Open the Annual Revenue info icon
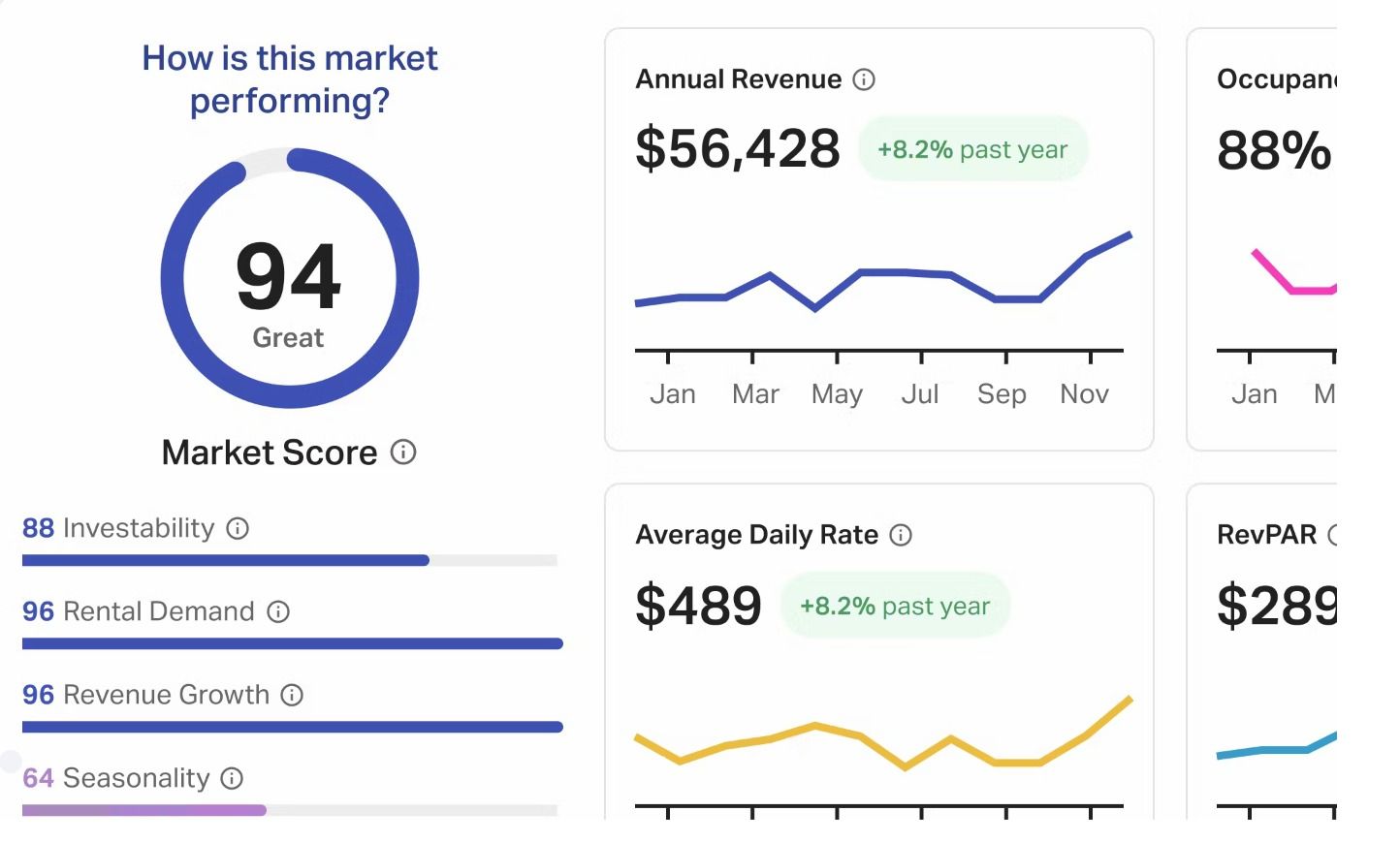This screenshot has width=1400, height=843. coord(864,79)
